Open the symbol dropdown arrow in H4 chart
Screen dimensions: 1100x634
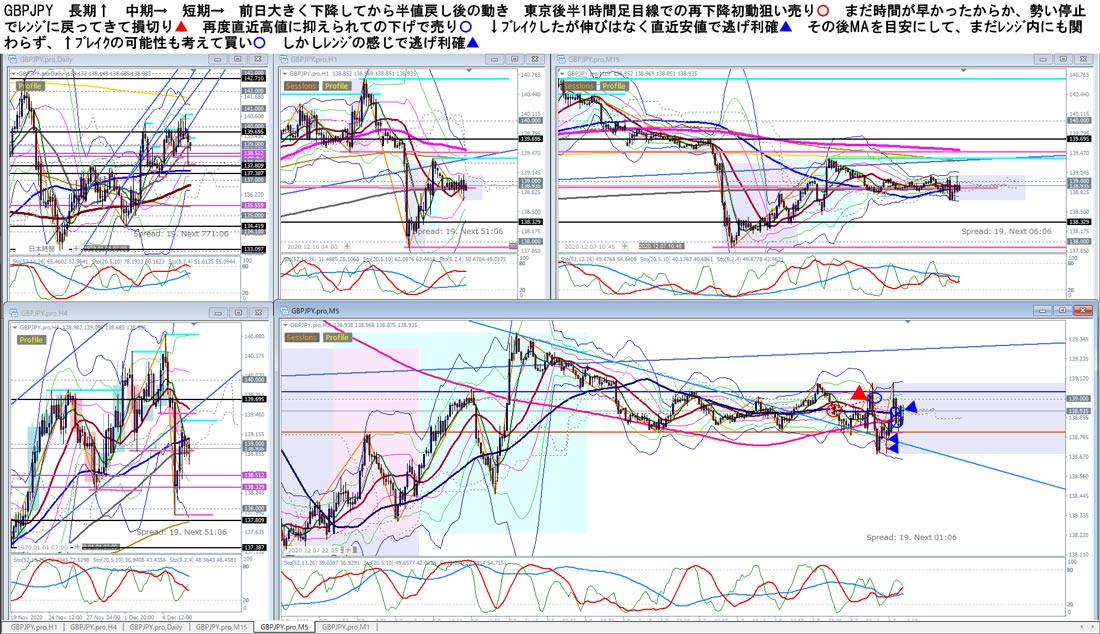[13, 327]
